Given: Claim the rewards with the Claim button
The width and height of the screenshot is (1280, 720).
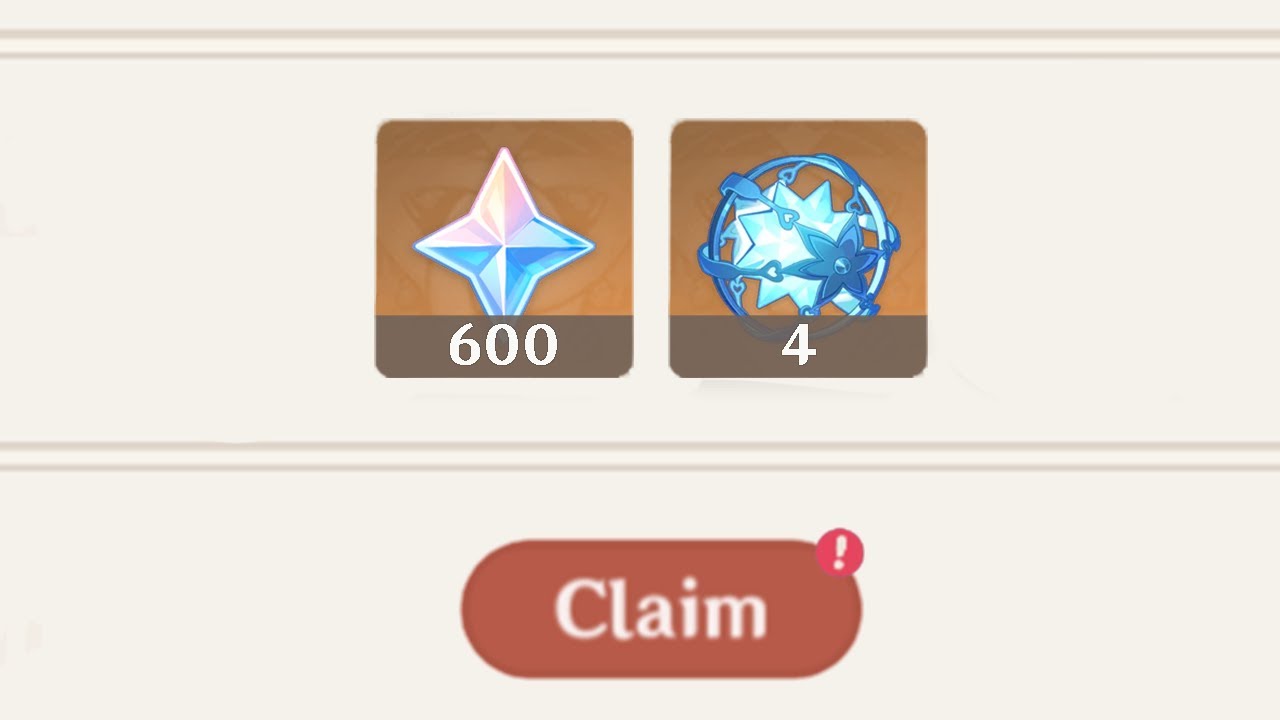Looking at the screenshot, I should 661,609.
